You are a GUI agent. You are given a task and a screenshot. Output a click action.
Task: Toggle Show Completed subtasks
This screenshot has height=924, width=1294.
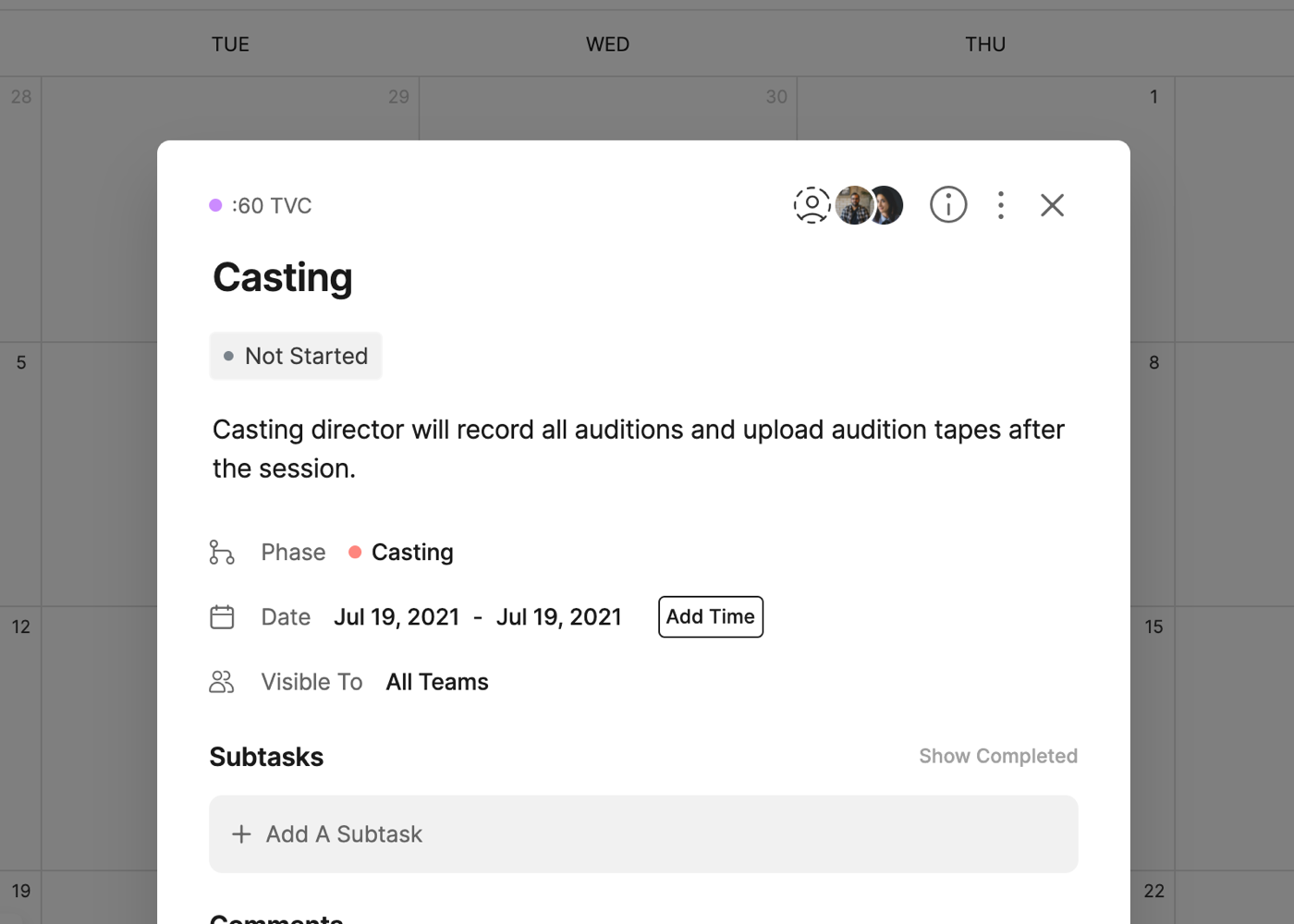coord(997,756)
